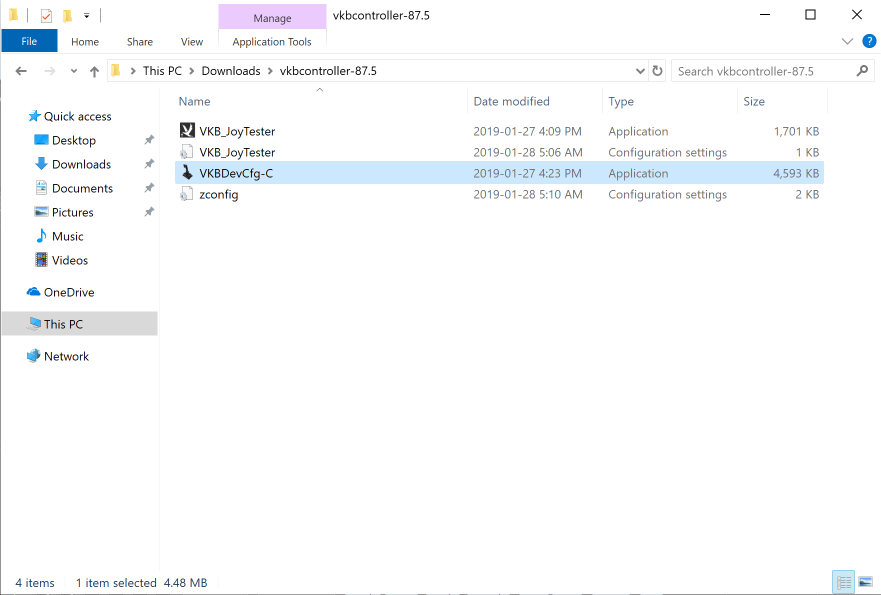Screen dimensions: 881x595
Task: Click the folder icon in address bar
Action: (116, 71)
